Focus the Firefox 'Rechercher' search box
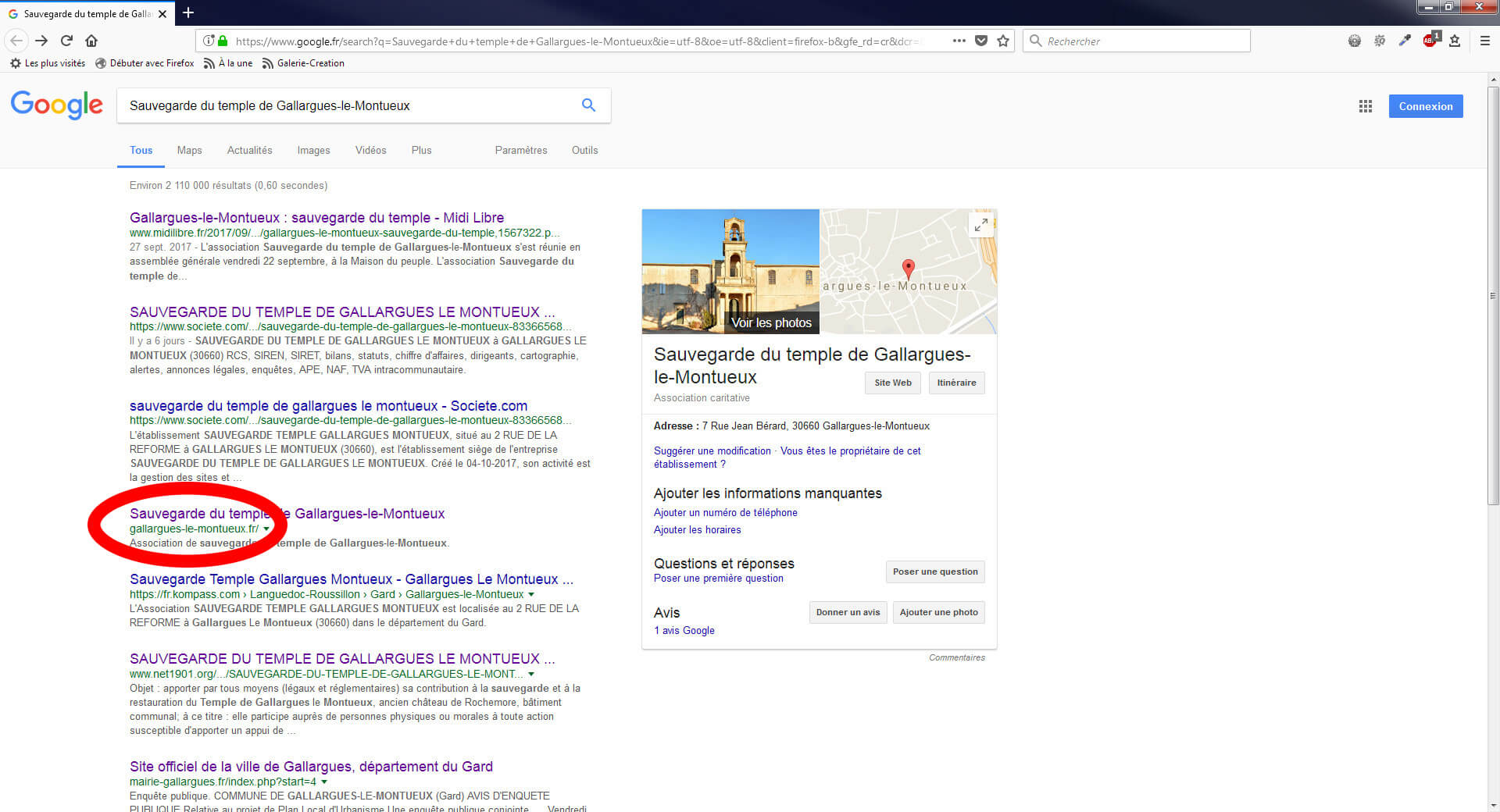 pos(1137,41)
